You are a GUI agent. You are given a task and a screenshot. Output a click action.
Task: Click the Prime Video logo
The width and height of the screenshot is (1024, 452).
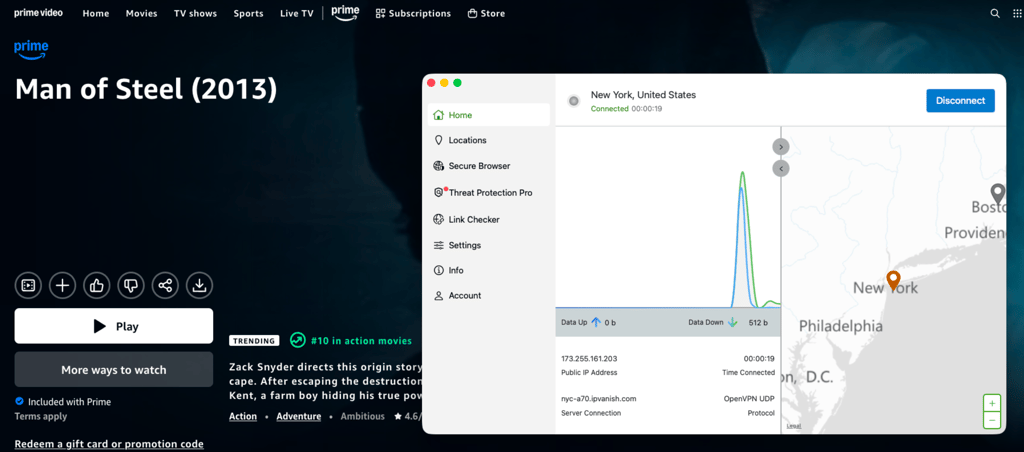(x=39, y=12)
